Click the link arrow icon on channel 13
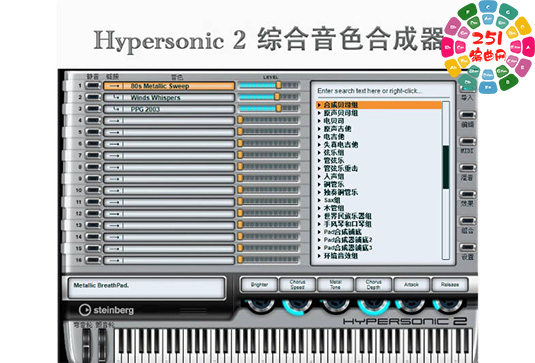The image size is (535, 363). coord(115,226)
